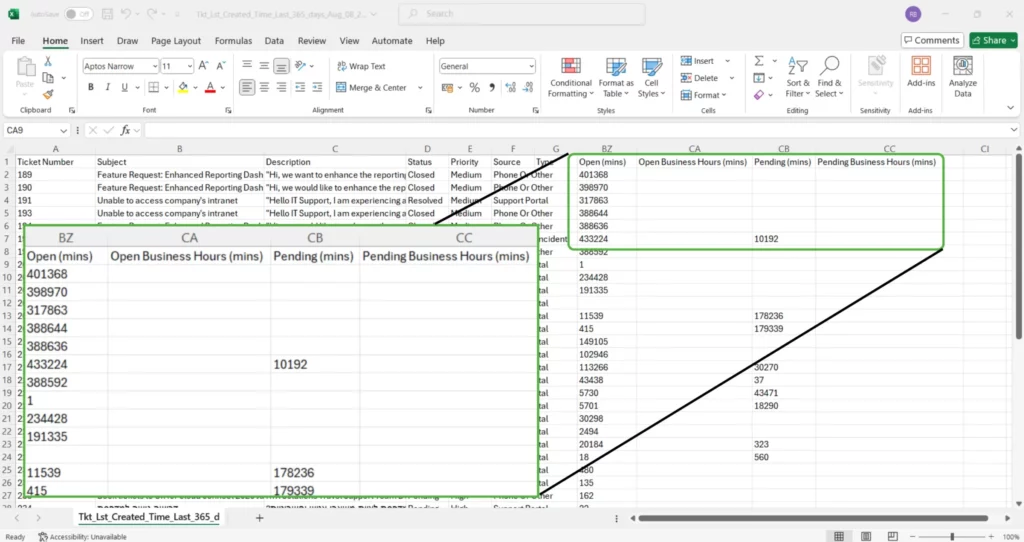
Task: Toggle Middle Align vertical alignment
Action: click(x=264, y=66)
